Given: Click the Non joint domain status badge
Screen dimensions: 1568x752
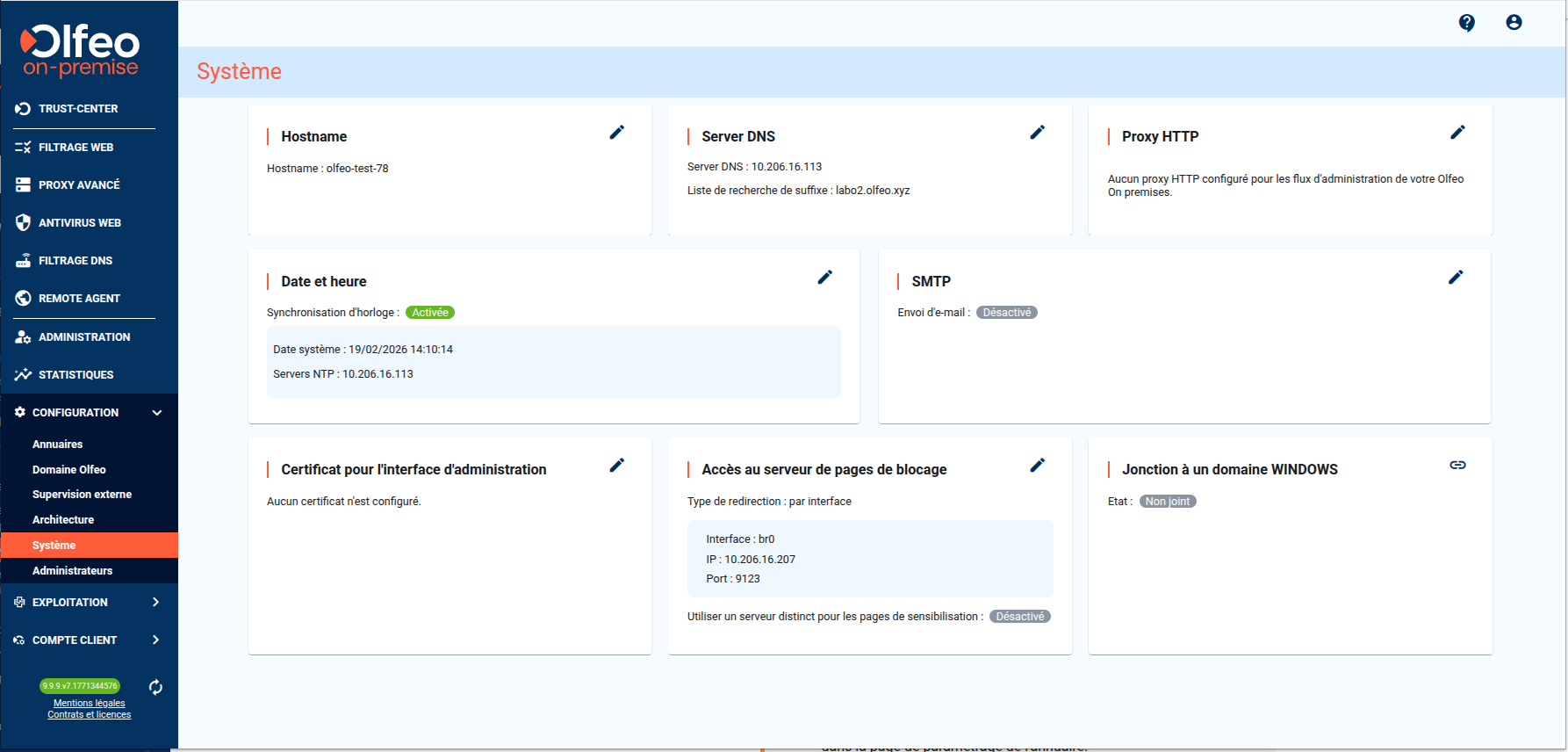Looking at the screenshot, I should [1168, 502].
